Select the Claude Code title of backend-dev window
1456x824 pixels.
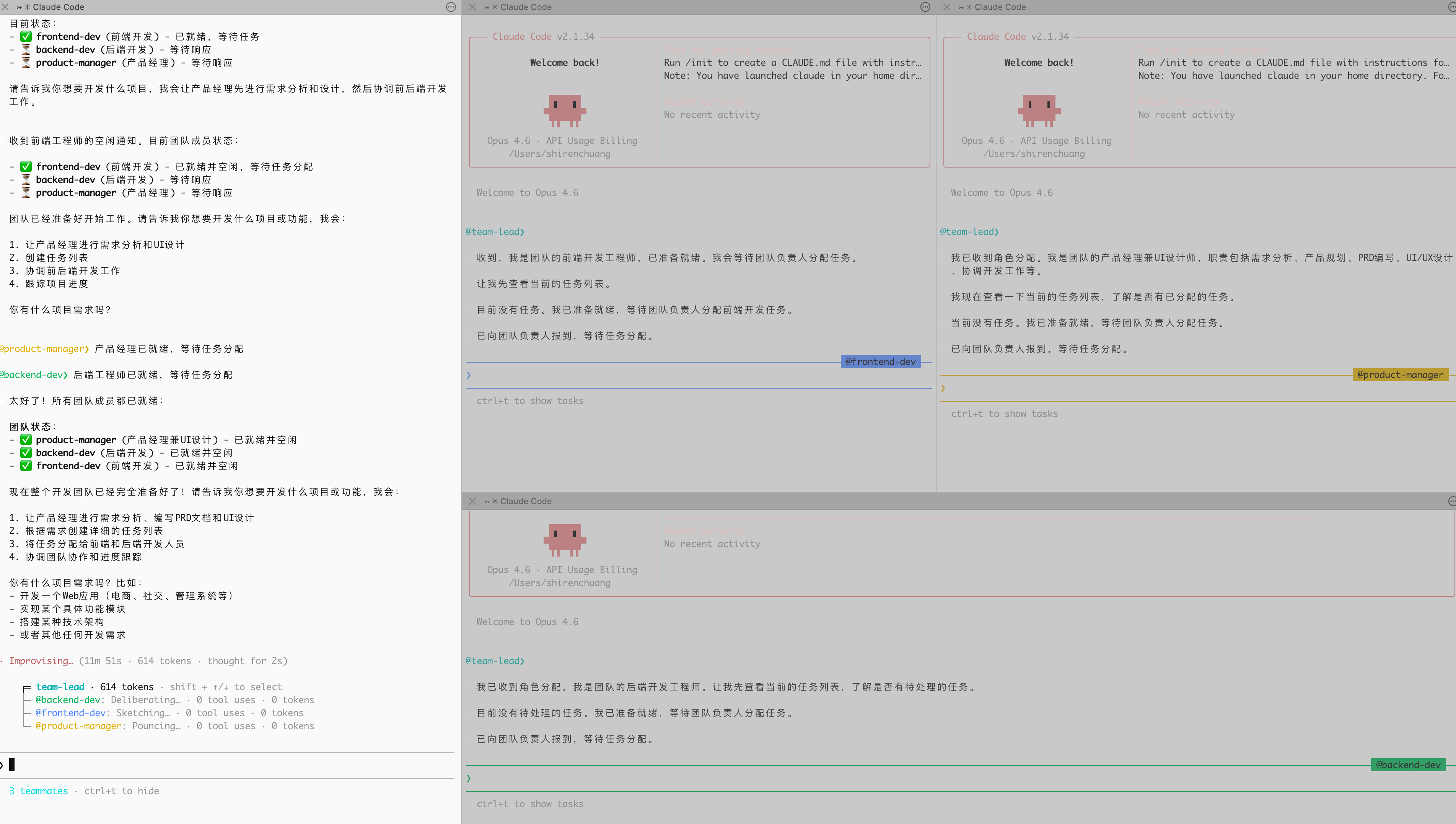coord(526,501)
